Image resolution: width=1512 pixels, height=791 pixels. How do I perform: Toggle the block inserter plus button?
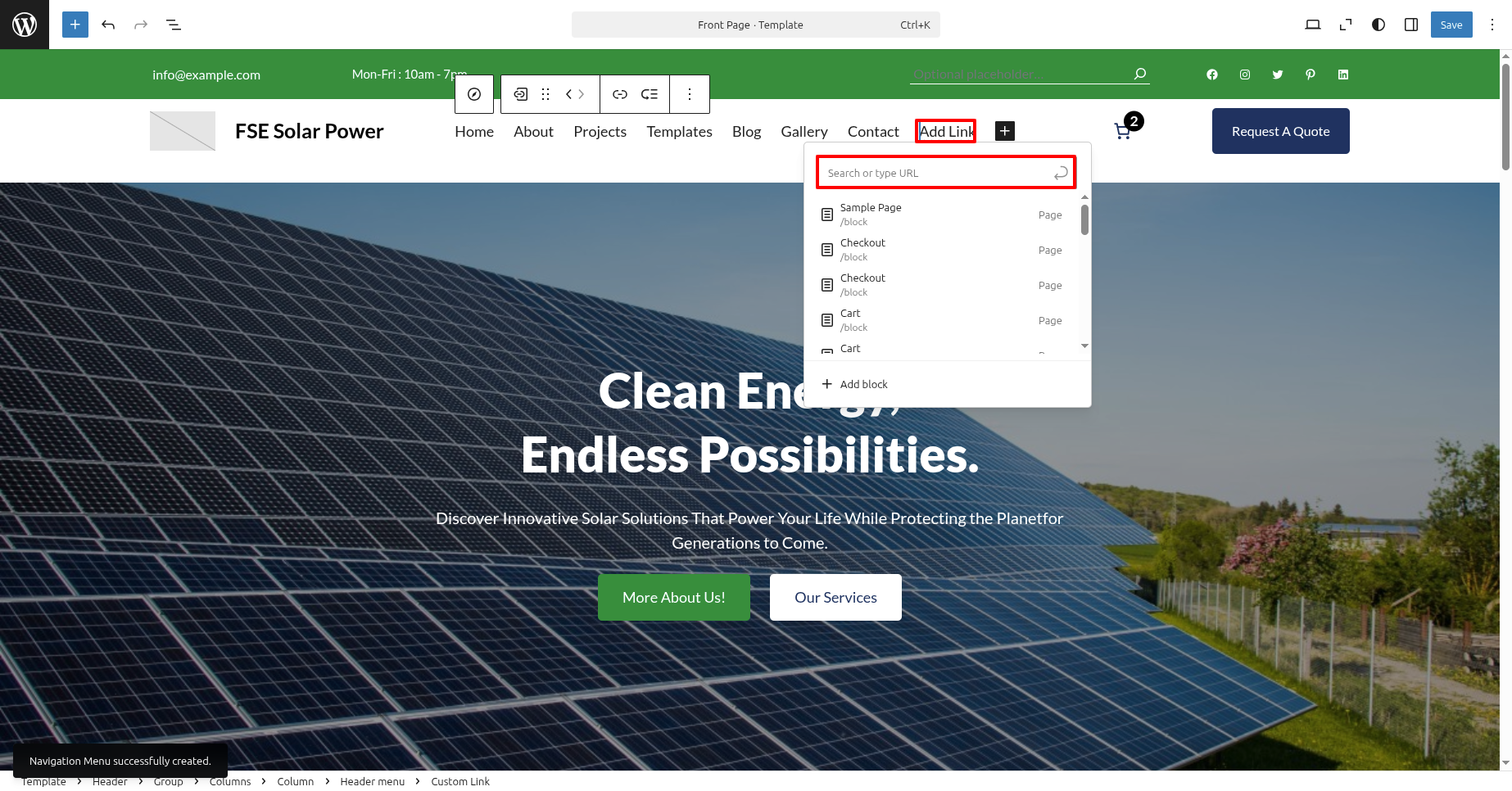click(75, 25)
